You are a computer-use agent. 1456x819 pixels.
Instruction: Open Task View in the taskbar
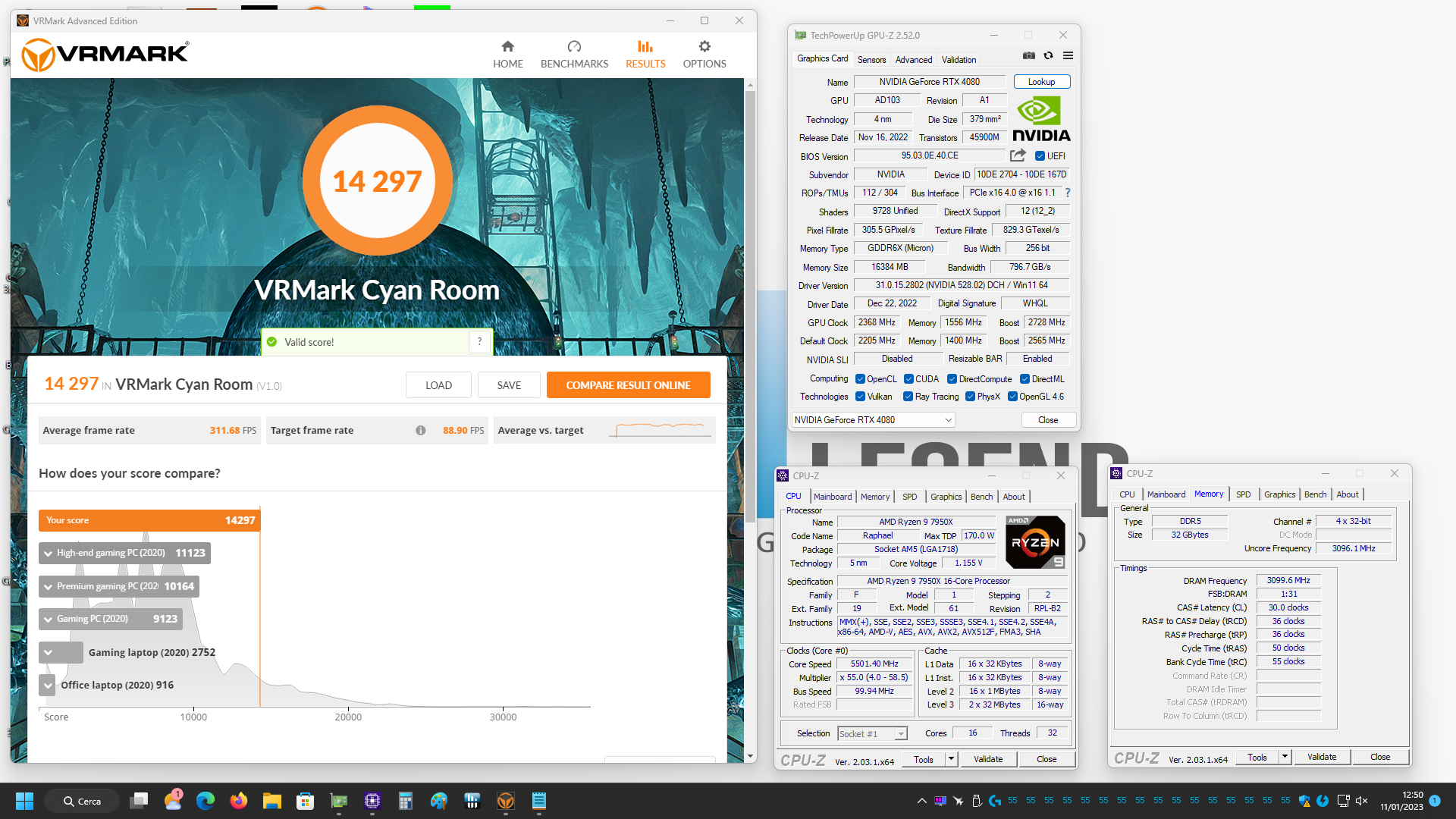click(x=139, y=801)
